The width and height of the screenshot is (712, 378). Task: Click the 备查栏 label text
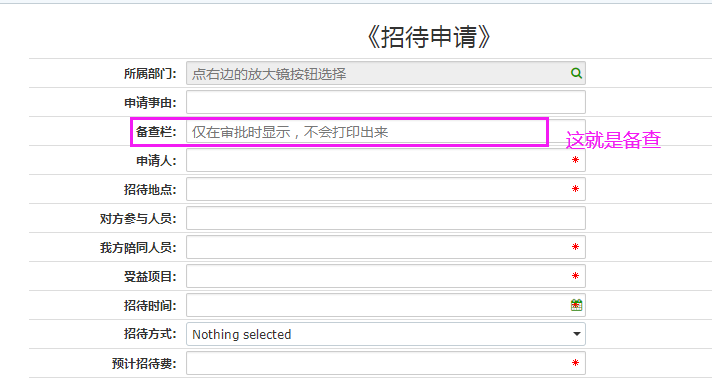click(x=156, y=132)
